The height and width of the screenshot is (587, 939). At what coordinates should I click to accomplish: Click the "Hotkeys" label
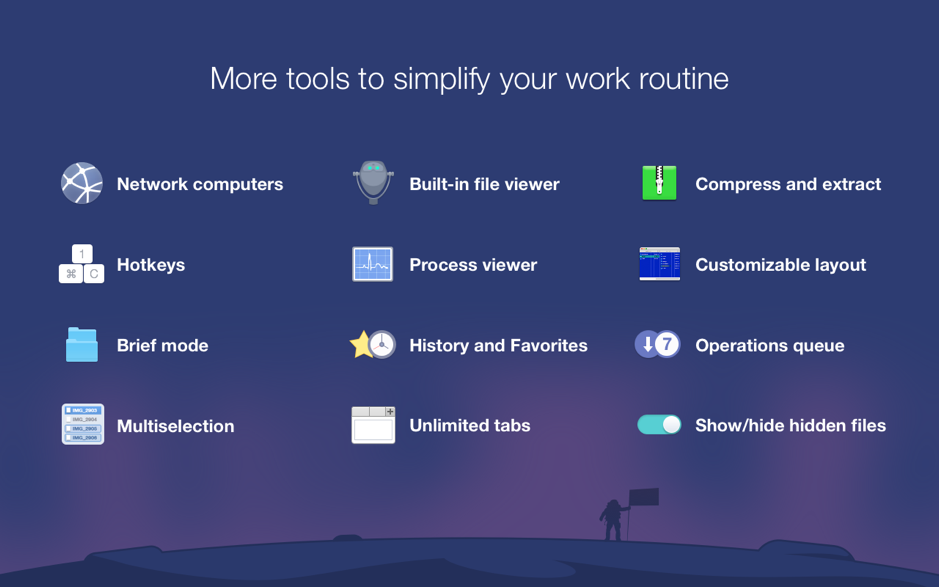click(x=151, y=265)
